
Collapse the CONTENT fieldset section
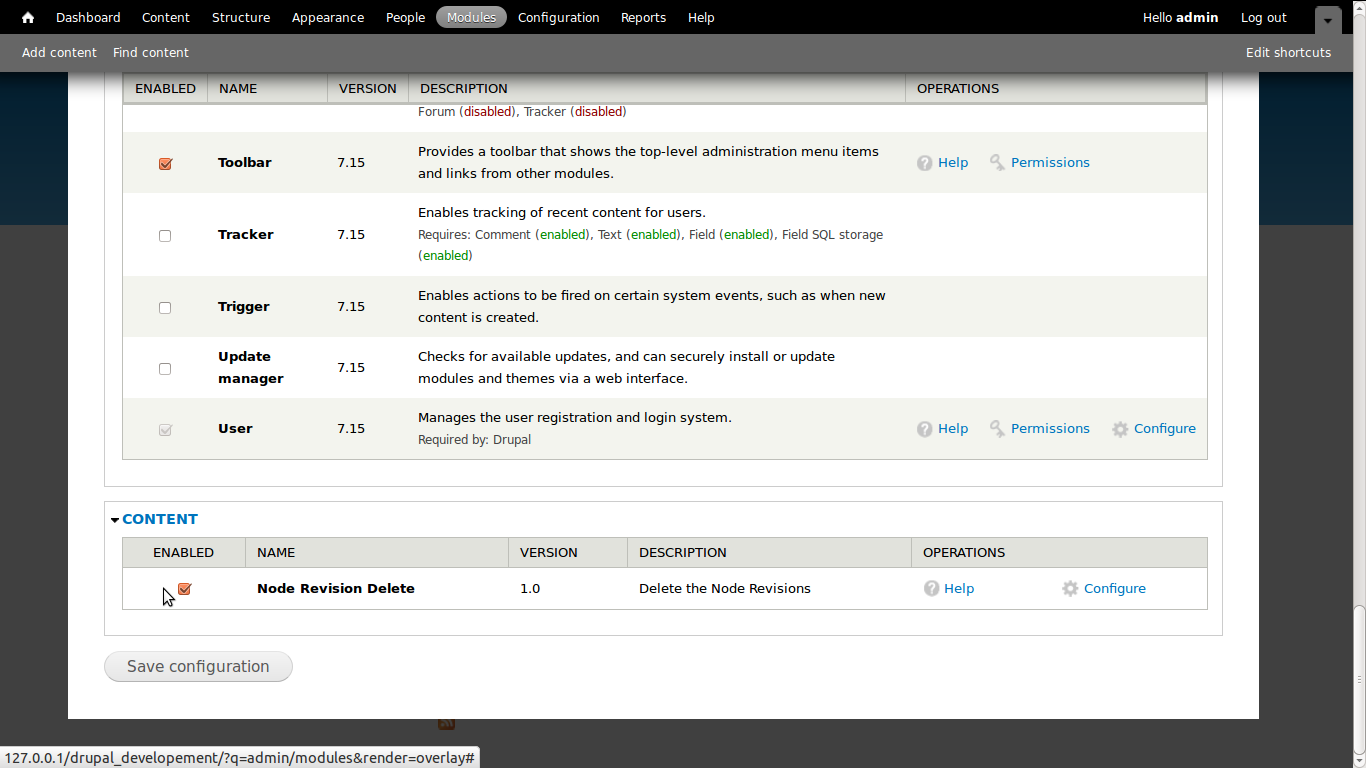point(159,519)
